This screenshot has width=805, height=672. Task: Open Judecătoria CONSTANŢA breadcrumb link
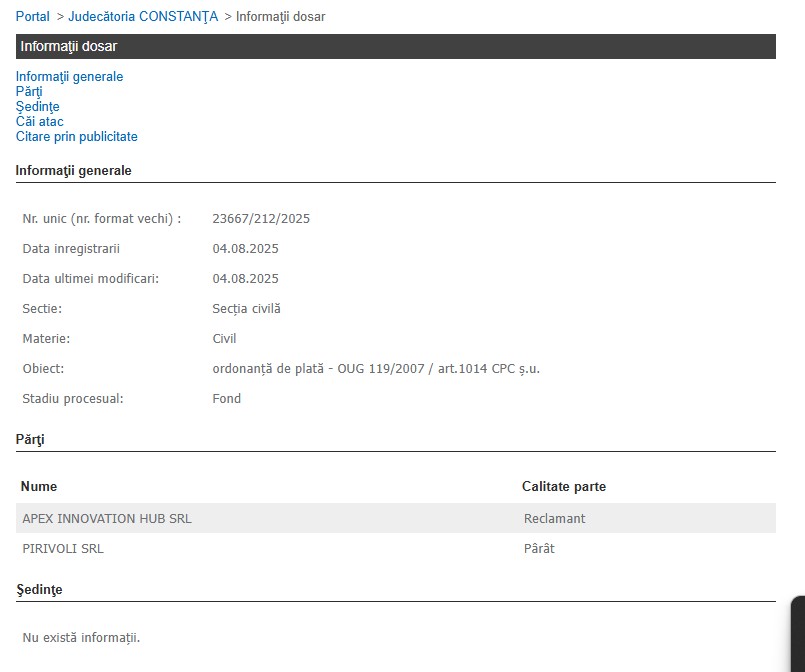(x=143, y=16)
